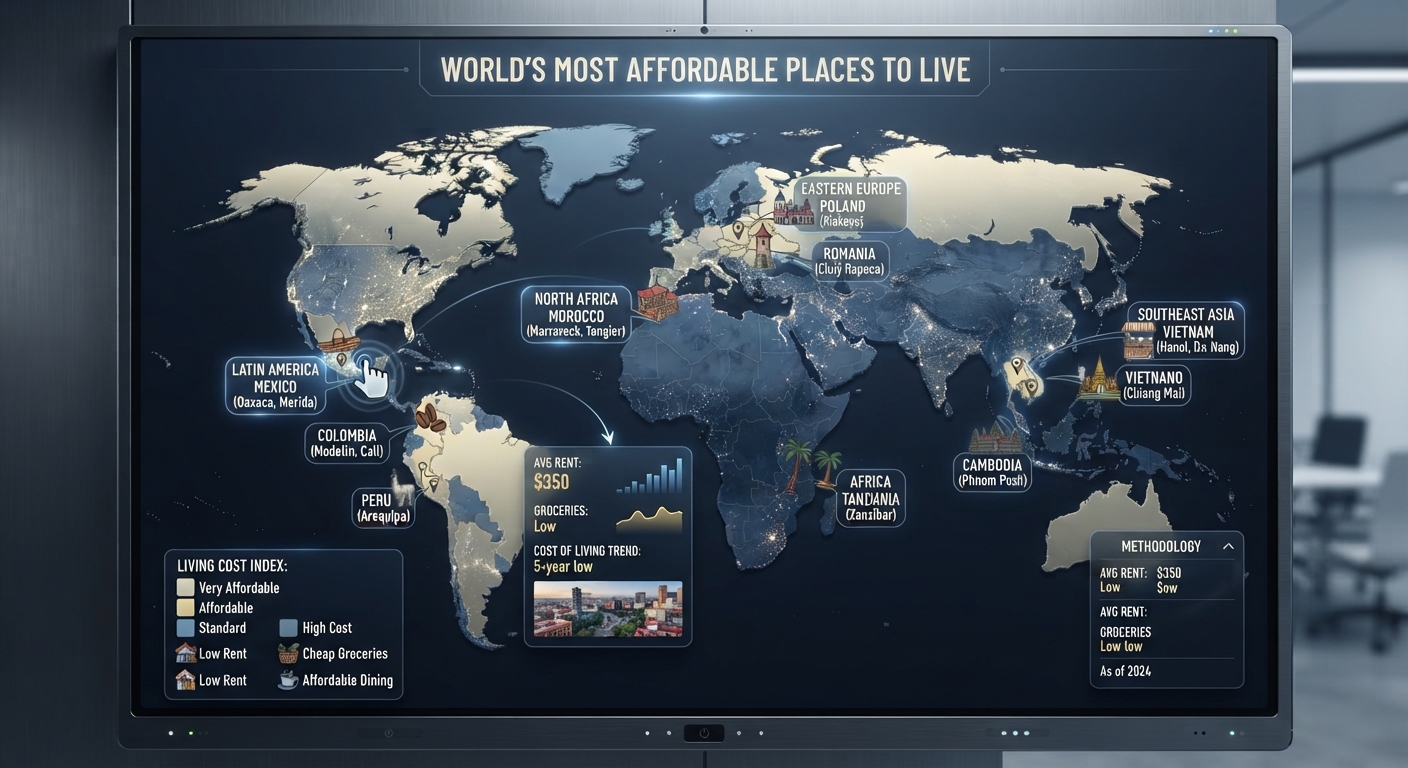Open the Romania region label
1408x768 pixels.
[849, 262]
